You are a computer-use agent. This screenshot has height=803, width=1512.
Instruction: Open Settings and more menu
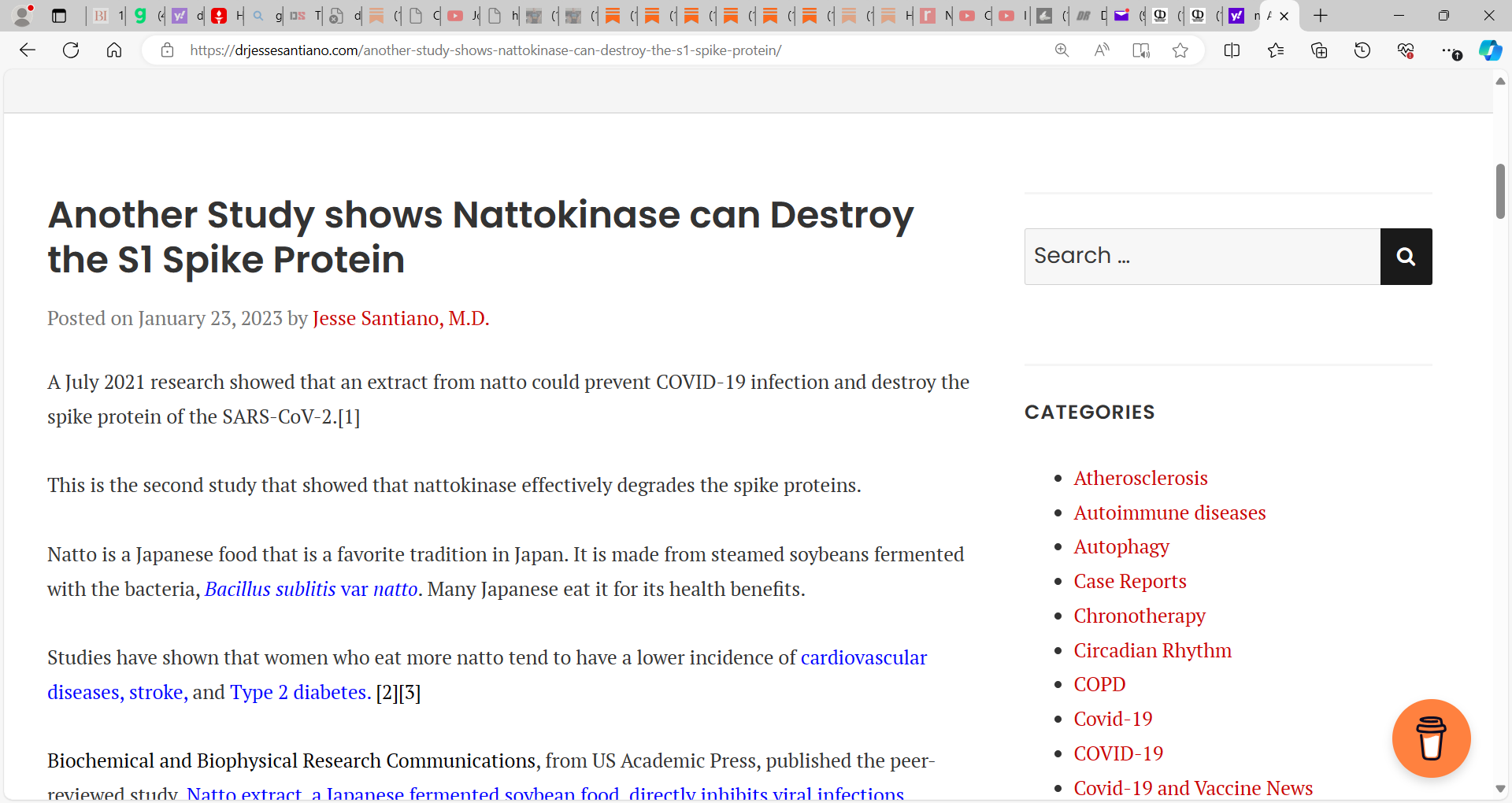(1450, 50)
